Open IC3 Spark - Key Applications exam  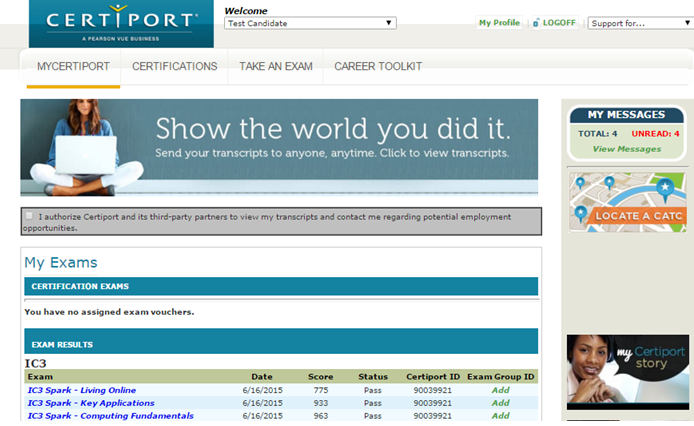point(90,403)
